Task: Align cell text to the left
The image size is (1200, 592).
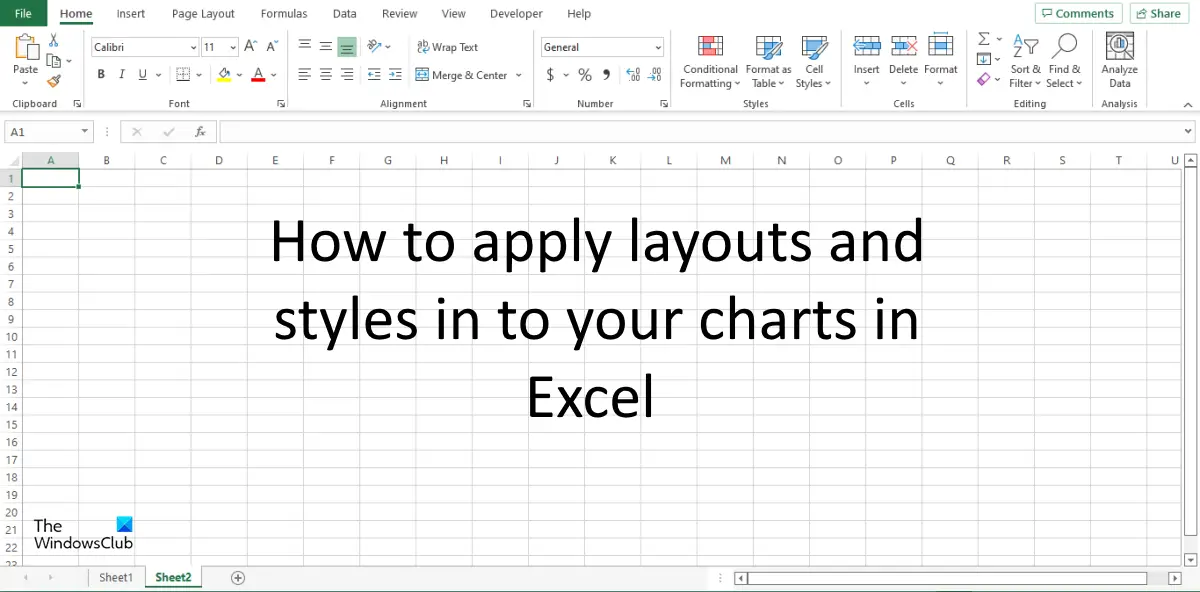Action: [305, 75]
